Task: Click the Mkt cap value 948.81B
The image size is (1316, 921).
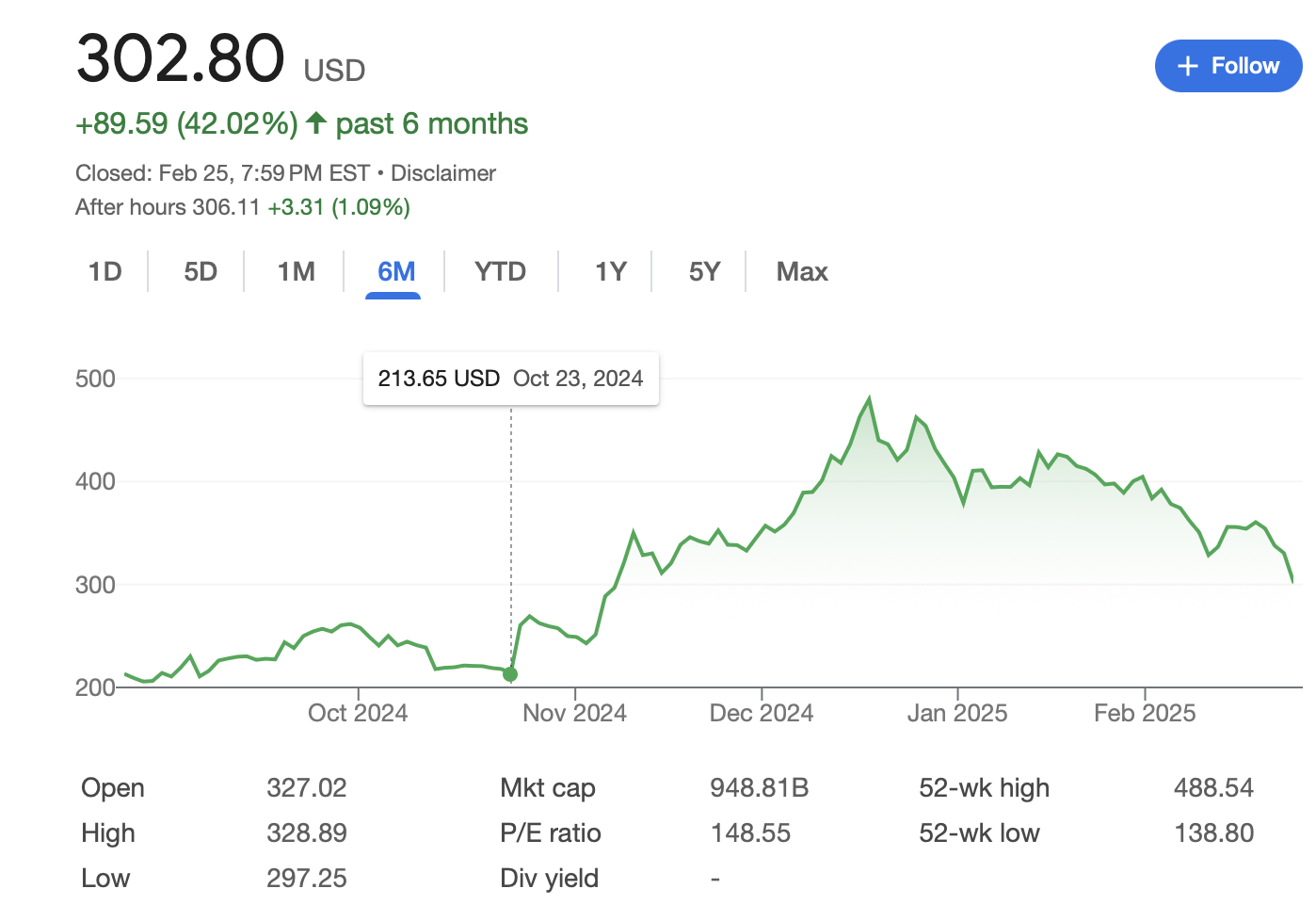Action: pos(760,787)
